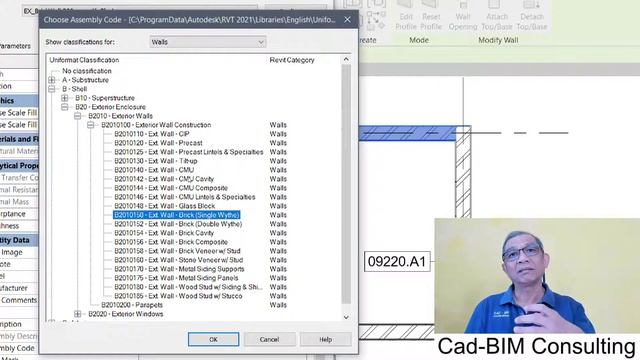Image resolution: width=640 pixels, height=360 pixels.
Task: Select B2010156 - Ext. Wall - Brick Composite
Action: pyautogui.click(x=171, y=242)
